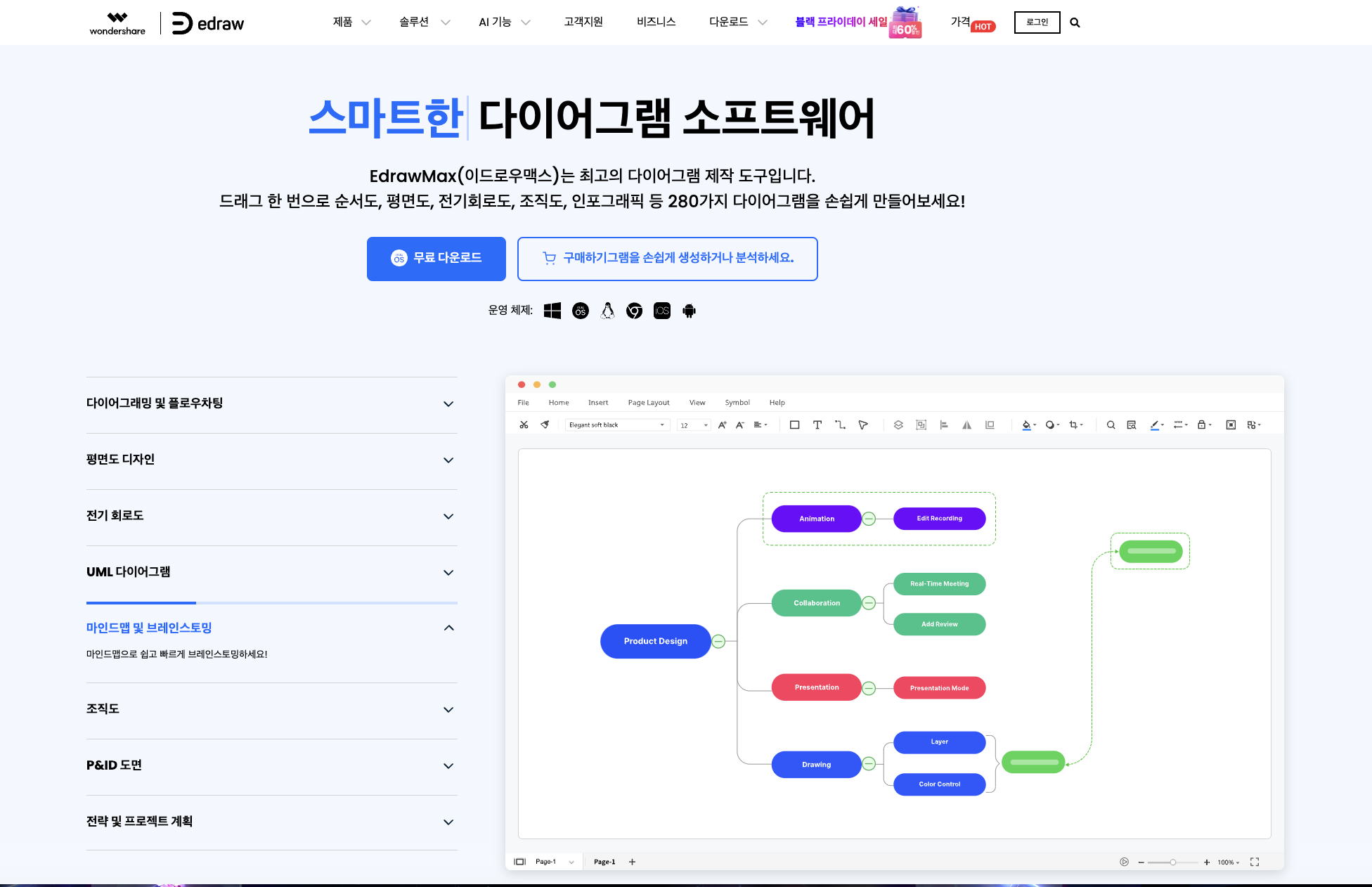Click the shadow circle style icon
The width and height of the screenshot is (1372, 887).
1051,425
